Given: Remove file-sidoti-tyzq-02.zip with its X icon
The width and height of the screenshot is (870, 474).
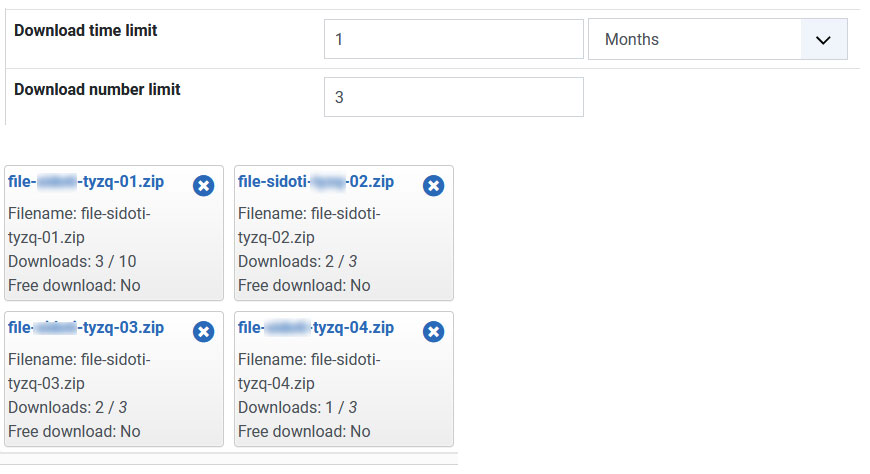Looking at the screenshot, I should click(x=433, y=186).
